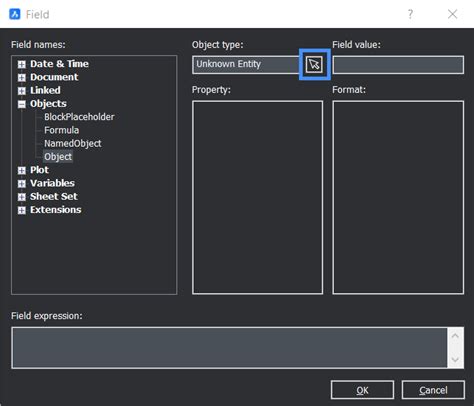Confirm with the OK button

pyautogui.click(x=362, y=390)
